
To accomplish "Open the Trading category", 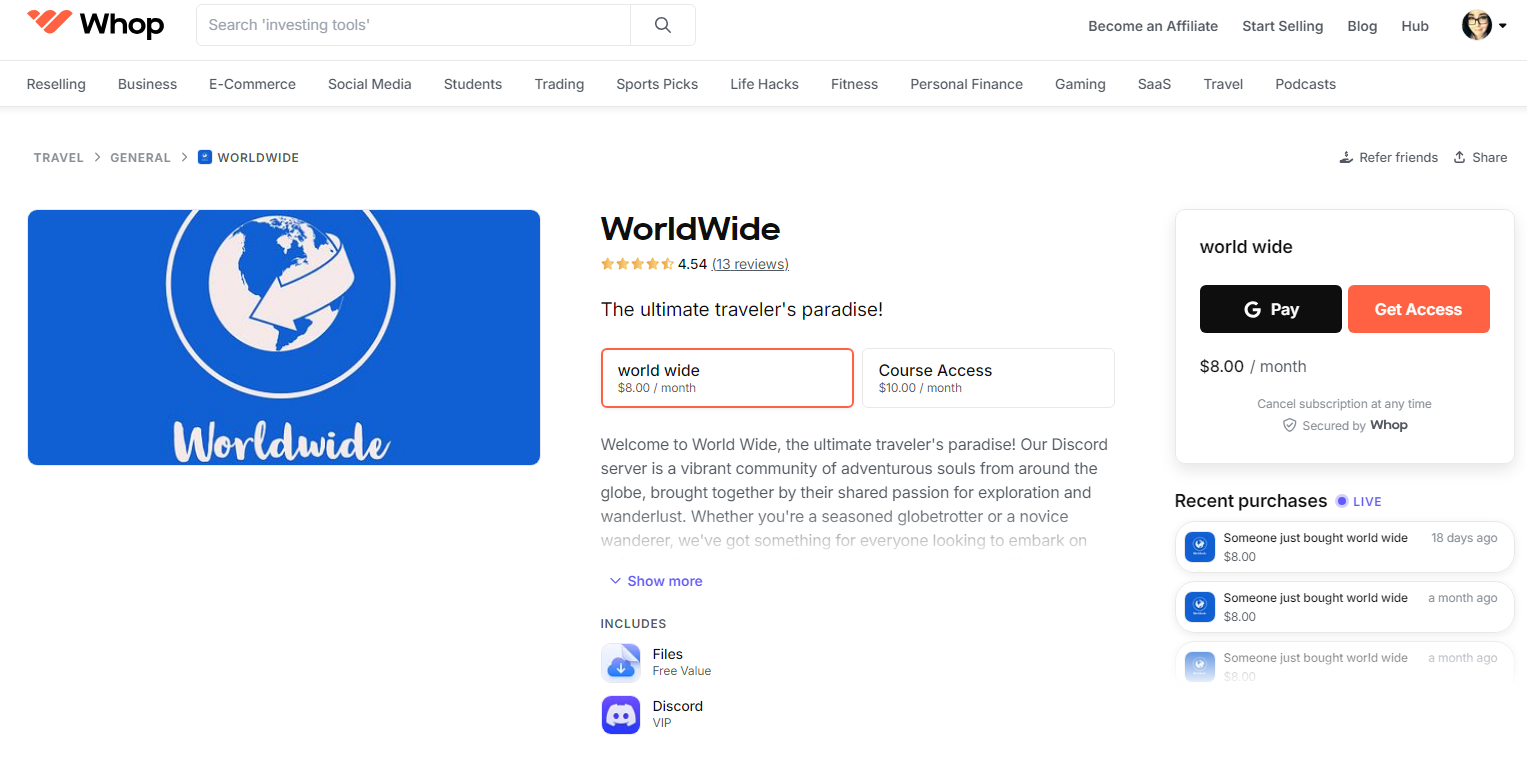I will (559, 84).
